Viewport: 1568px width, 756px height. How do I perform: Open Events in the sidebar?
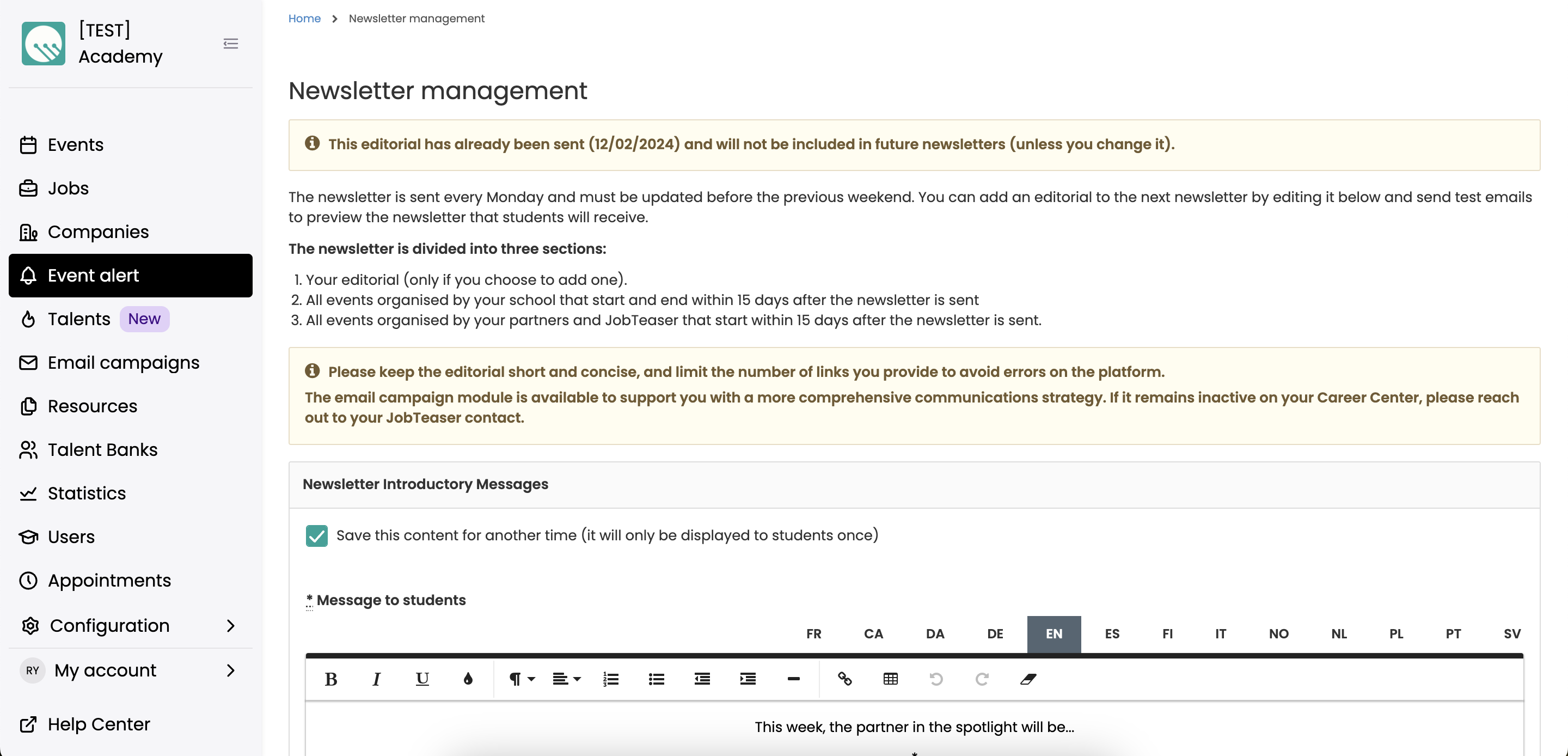[130, 144]
